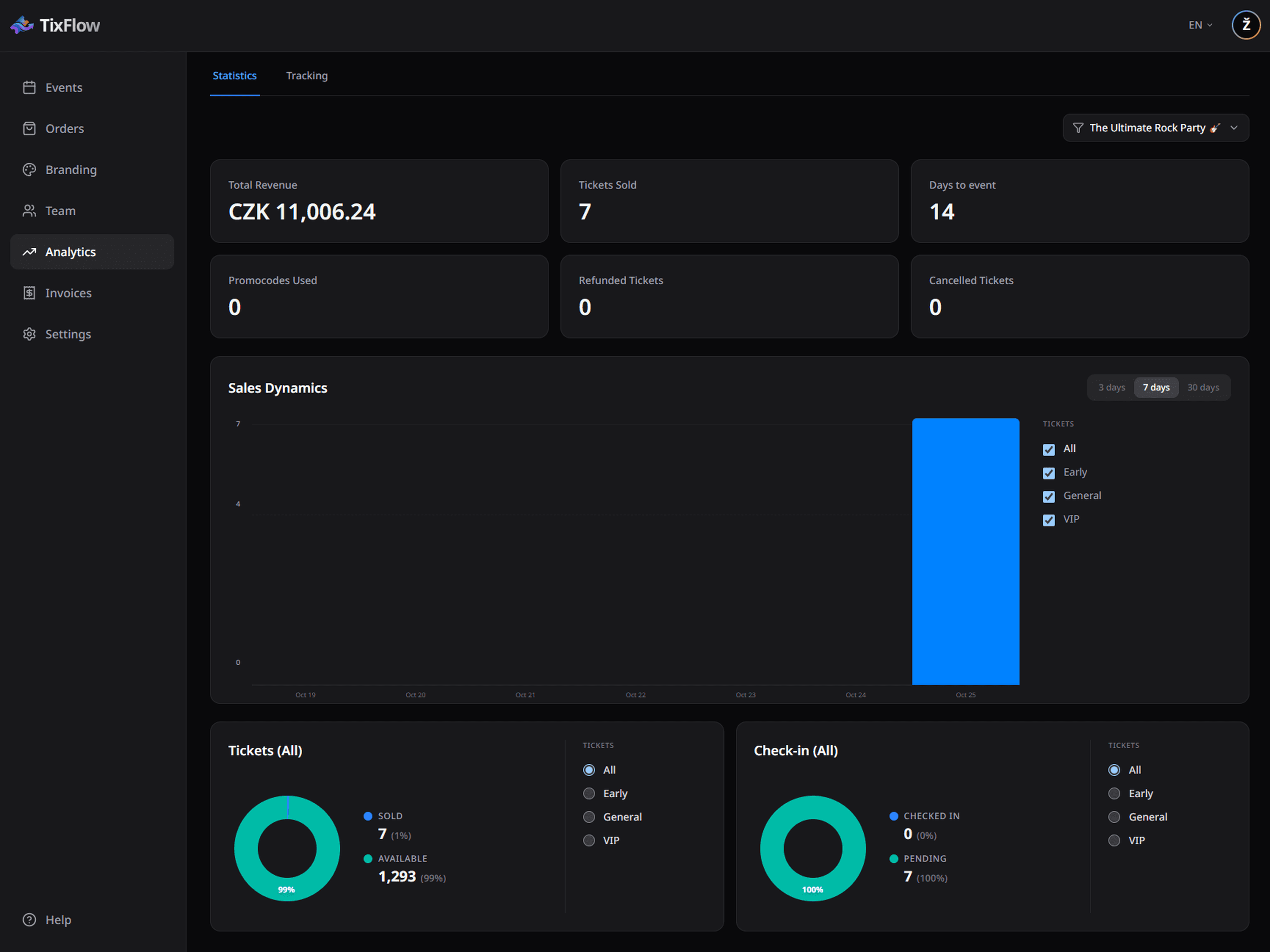This screenshot has height=952, width=1270.
Task: Click the blue SOLD legend dot
Action: 368,816
